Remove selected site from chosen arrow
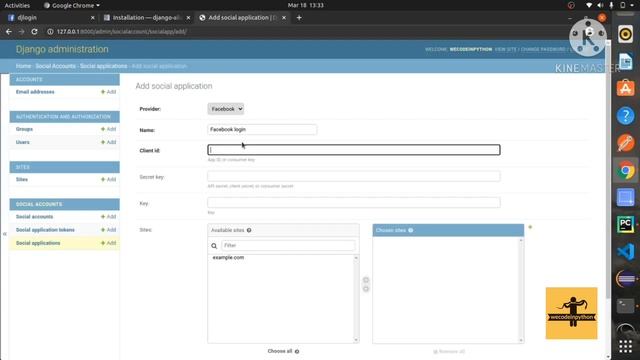This screenshot has height=360, width=640. 366,289
